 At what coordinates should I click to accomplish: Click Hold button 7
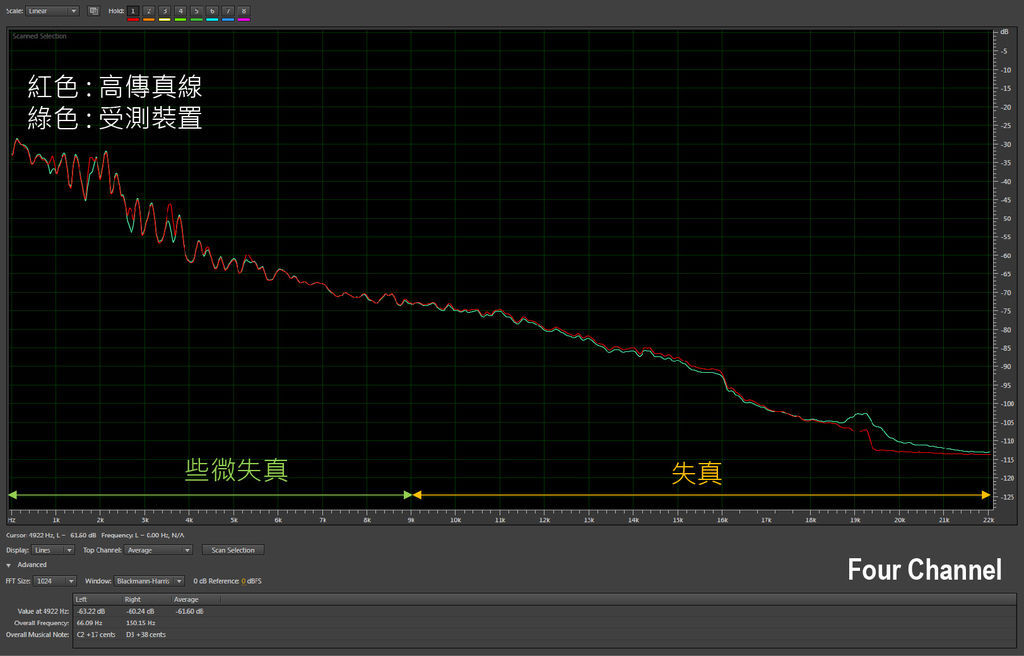228,11
